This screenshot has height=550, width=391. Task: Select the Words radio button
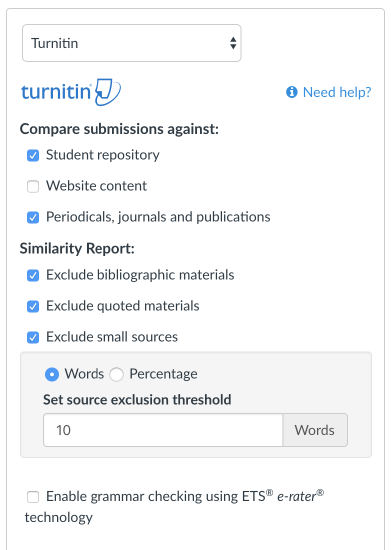pos(52,374)
